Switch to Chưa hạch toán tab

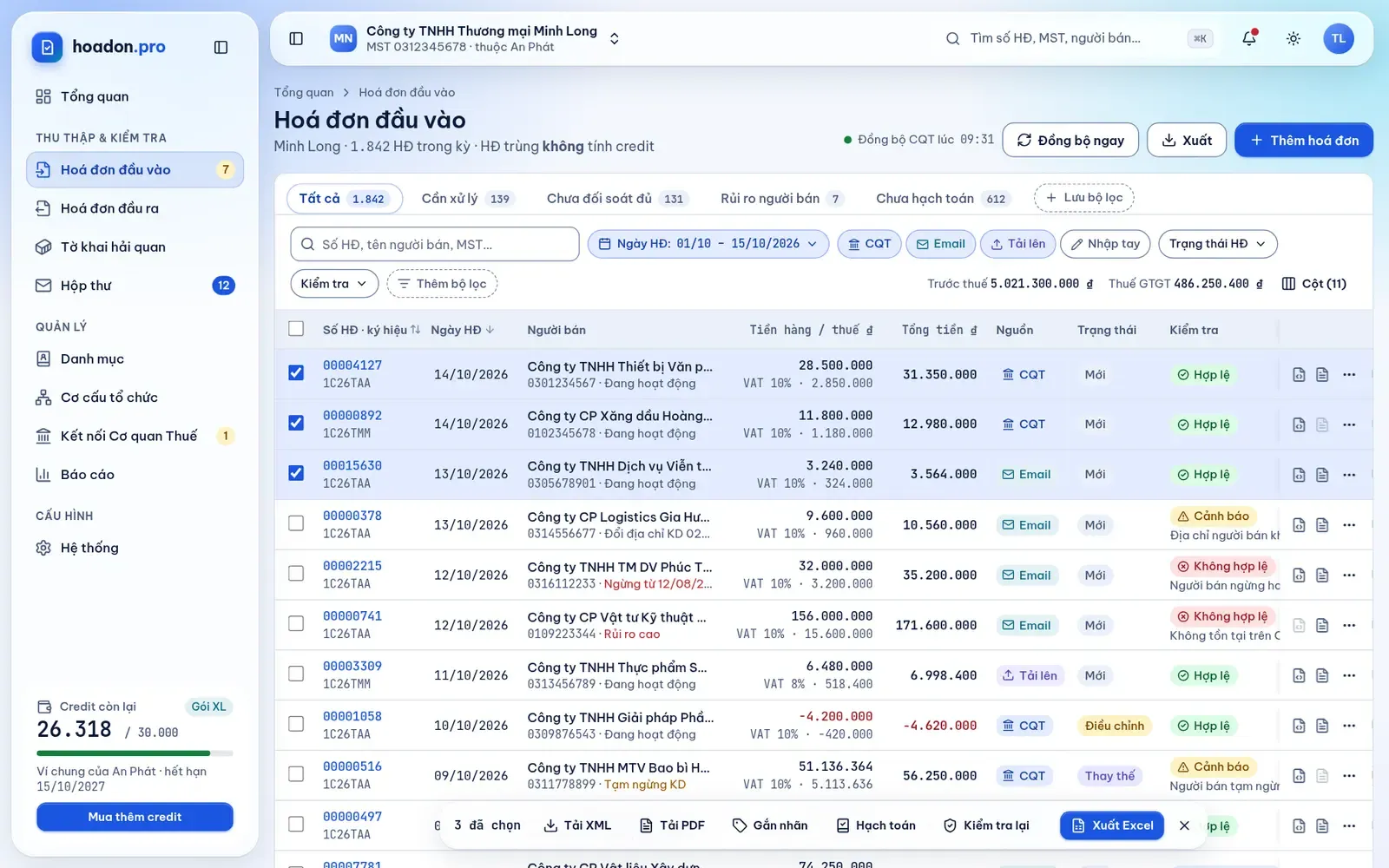click(x=942, y=199)
